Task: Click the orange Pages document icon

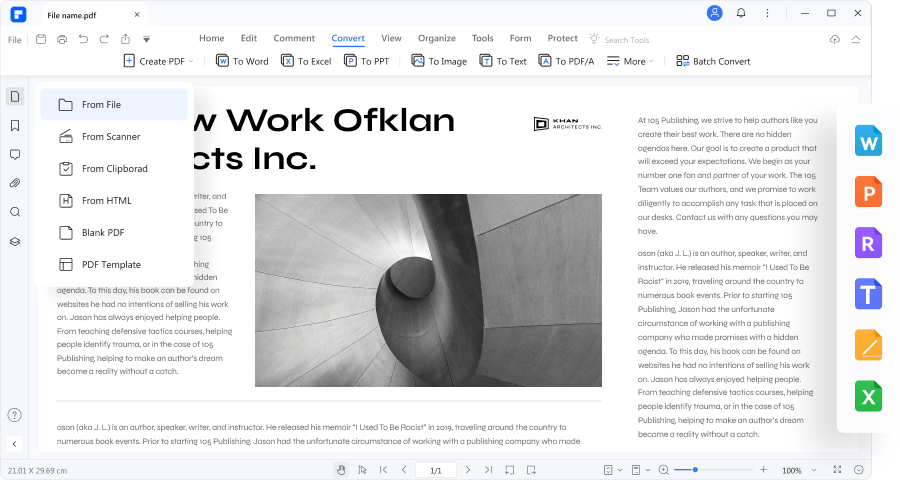Action: click(x=868, y=345)
